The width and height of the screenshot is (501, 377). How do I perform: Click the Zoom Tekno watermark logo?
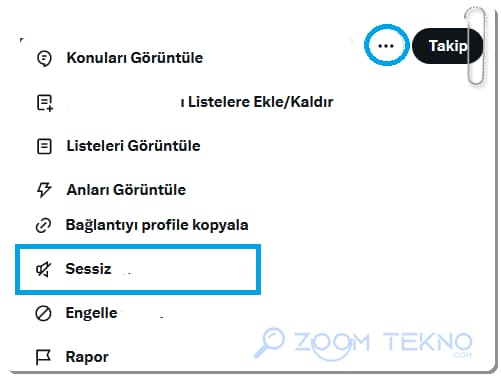click(x=363, y=343)
